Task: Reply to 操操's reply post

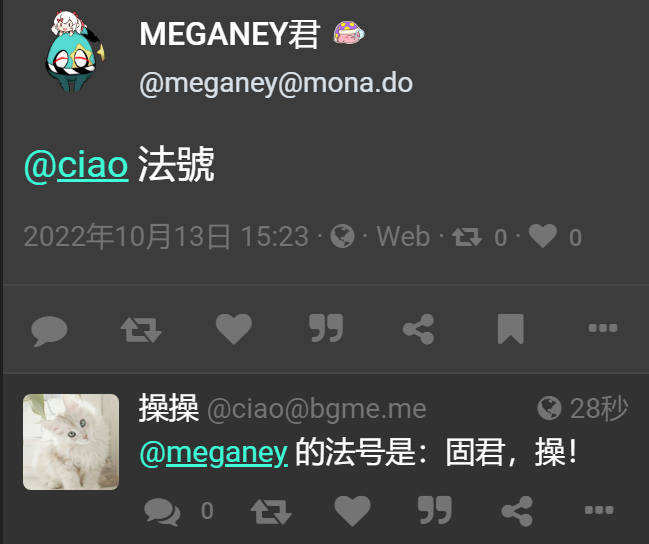Action: click(162, 512)
